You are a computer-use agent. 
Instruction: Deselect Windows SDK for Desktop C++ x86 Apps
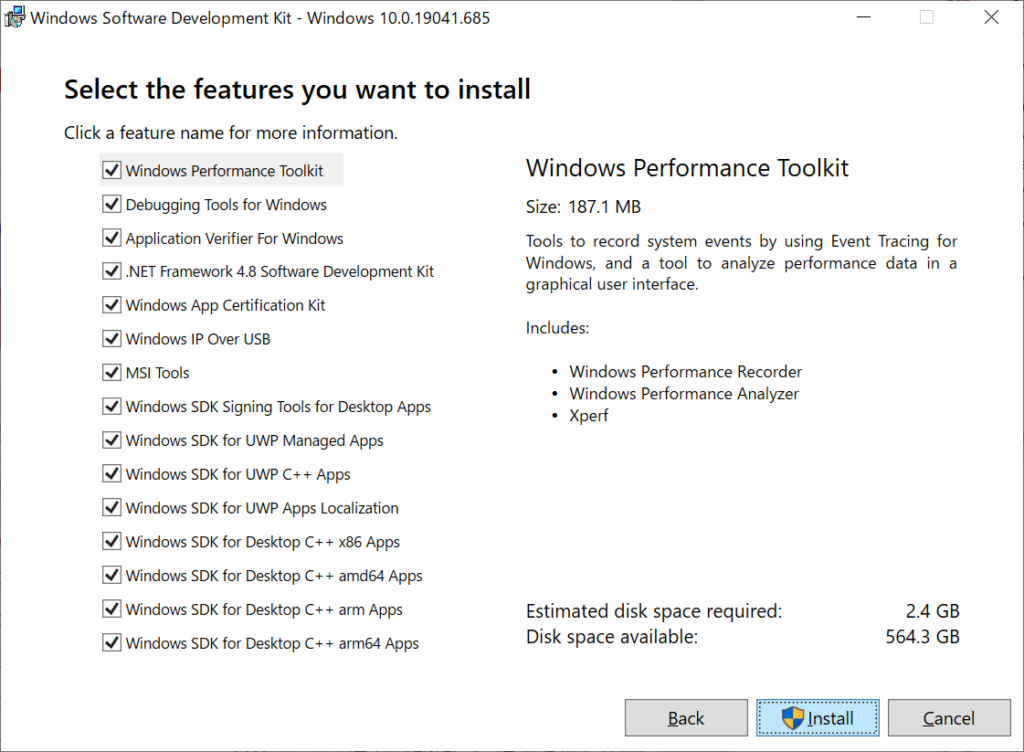click(x=111, y=541)
